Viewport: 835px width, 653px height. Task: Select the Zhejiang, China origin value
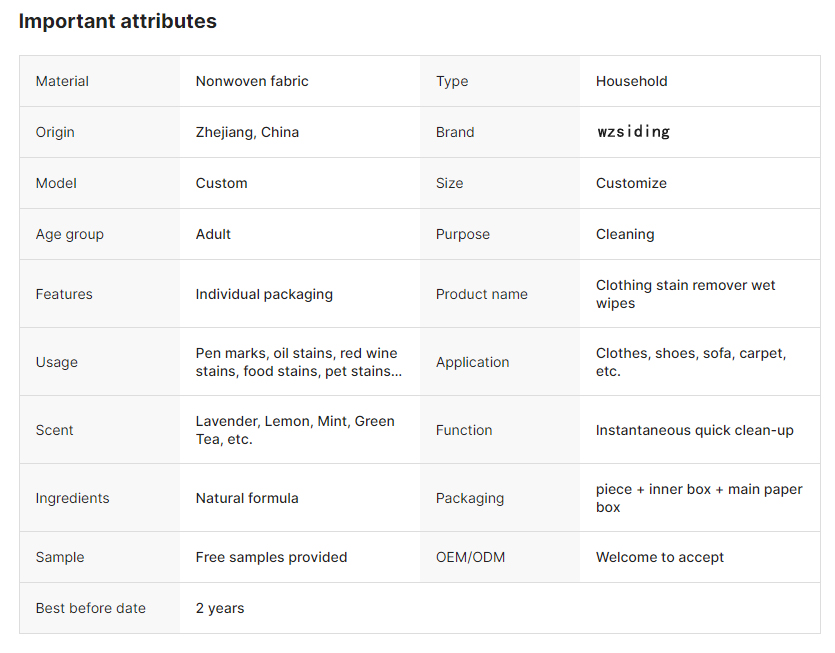[247, 132]
